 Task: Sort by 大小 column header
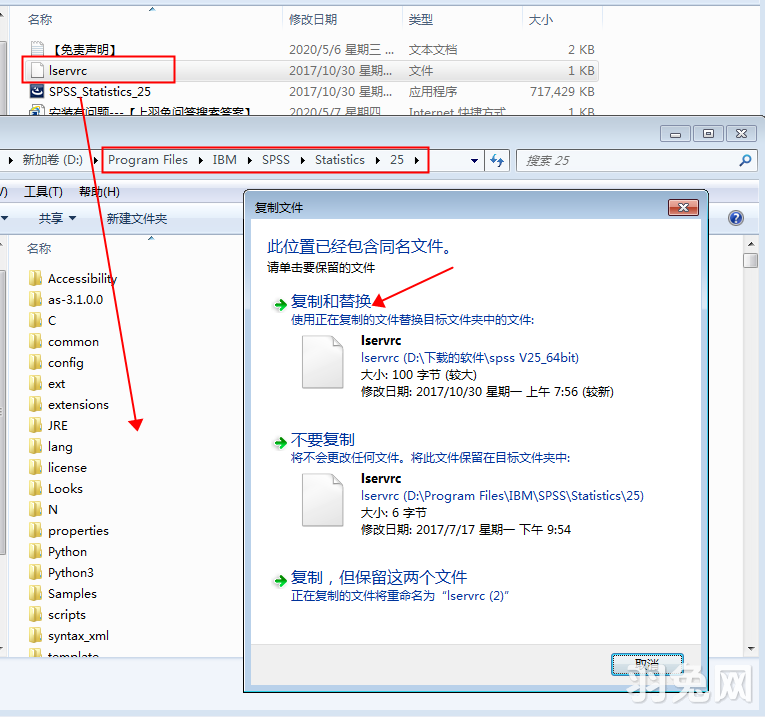[541, 20]
